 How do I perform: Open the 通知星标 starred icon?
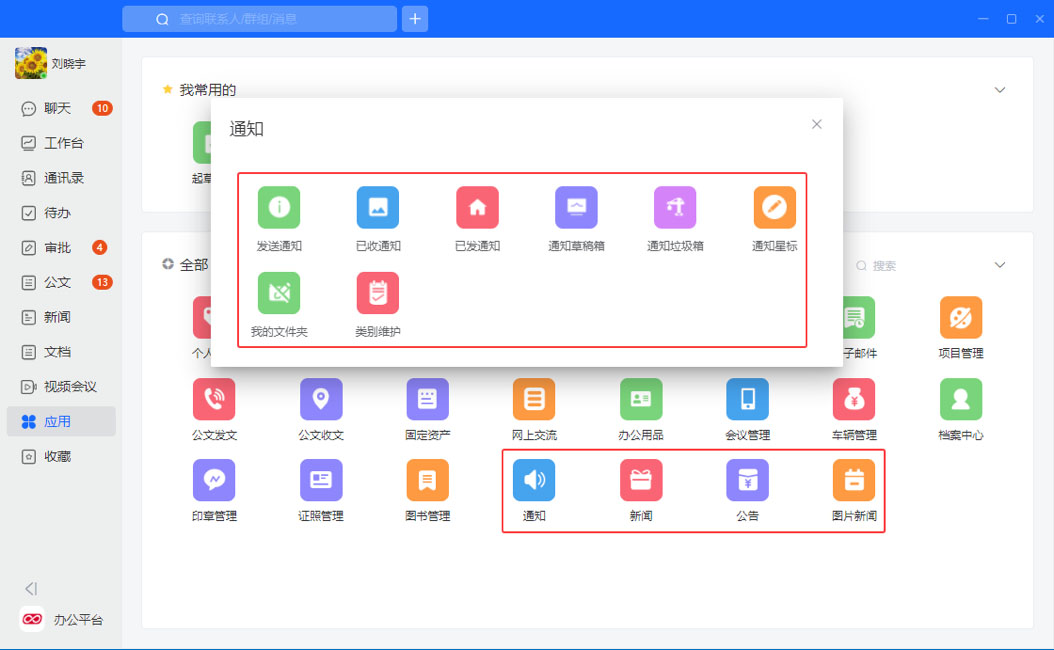point(774,208)
